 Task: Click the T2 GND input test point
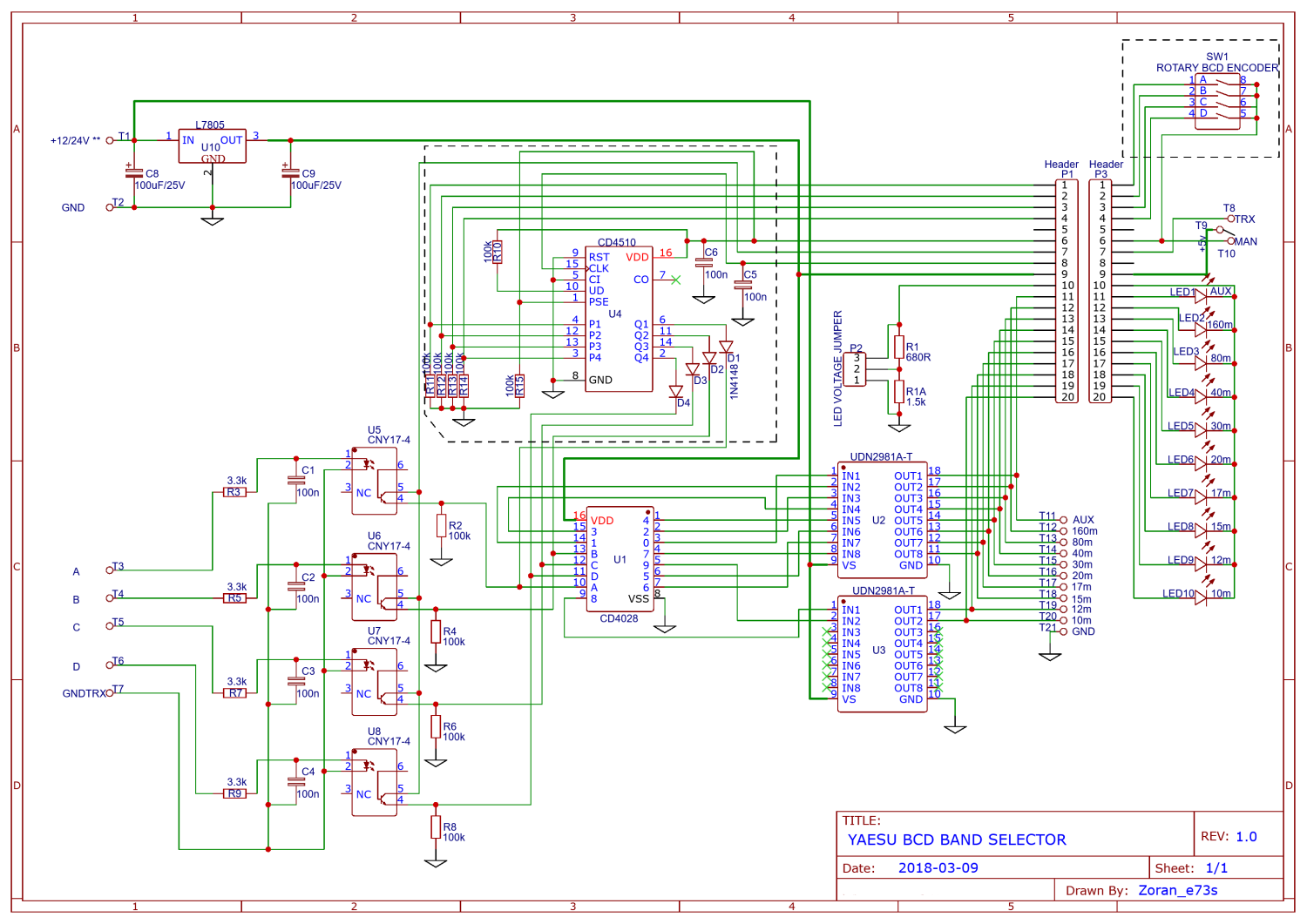pyautogui.click(x=111, y=207)
